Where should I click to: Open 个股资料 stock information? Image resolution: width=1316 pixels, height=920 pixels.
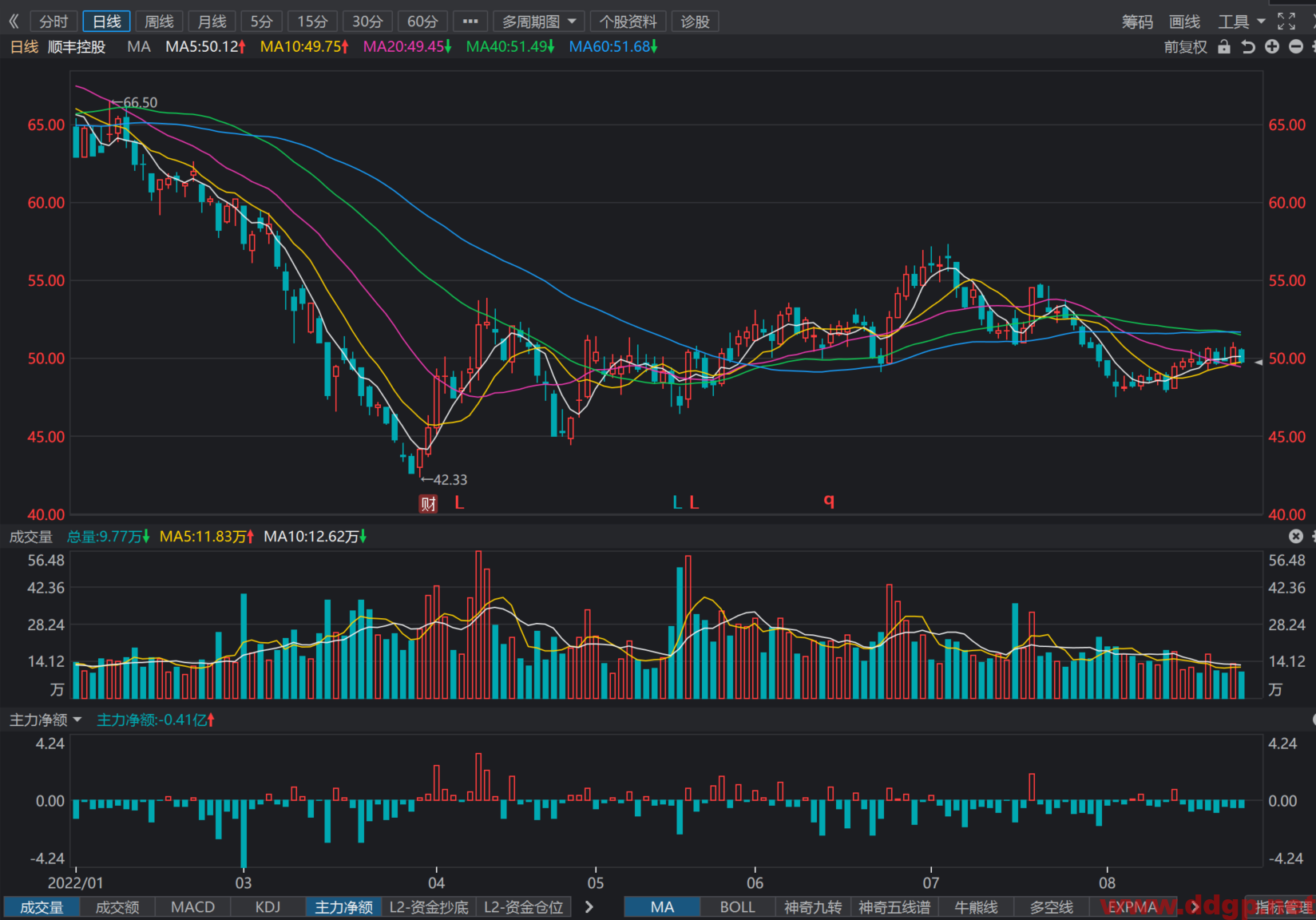628,22
